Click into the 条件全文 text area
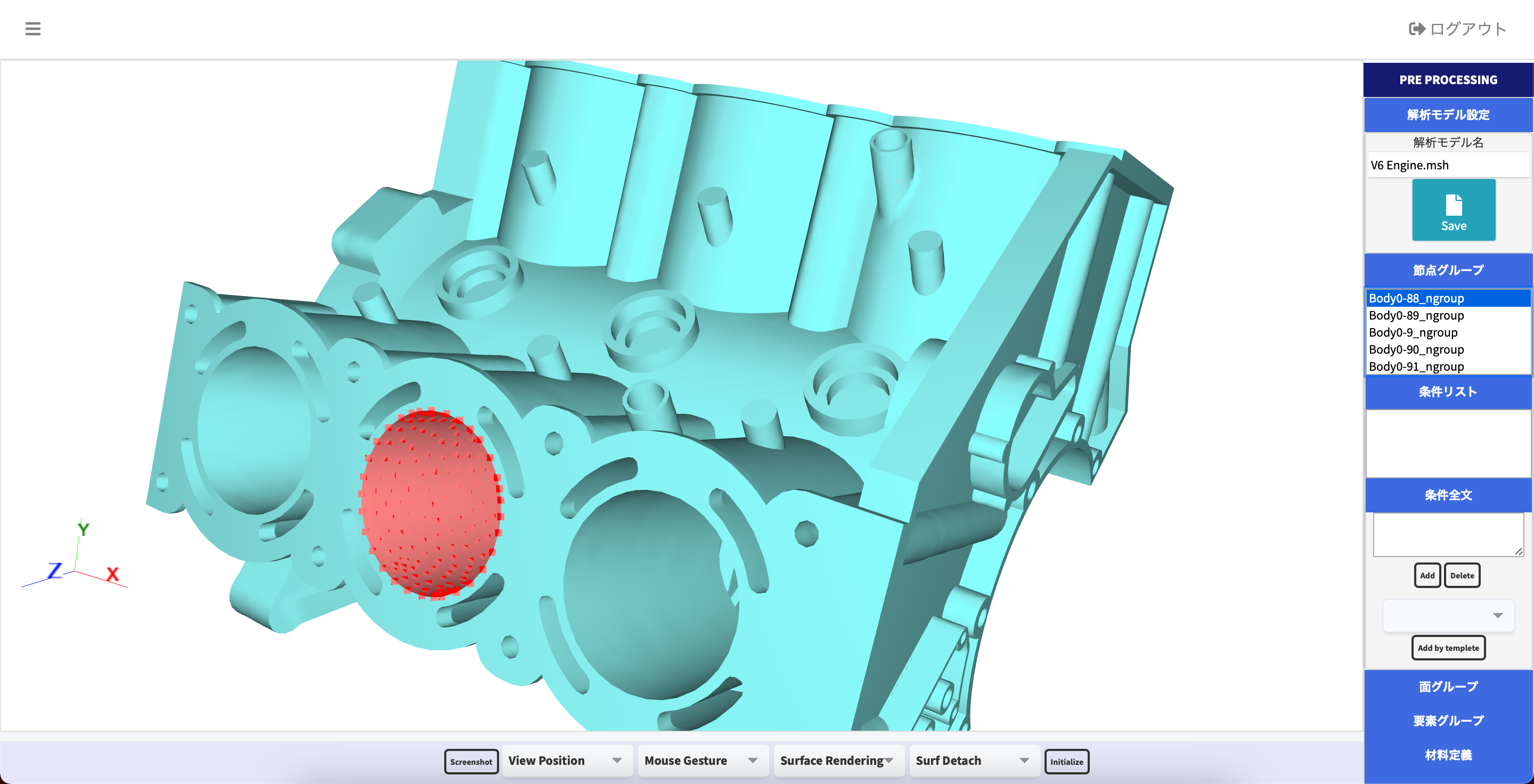This screenshot has width=1534, height=784. tap(1447, 534)
